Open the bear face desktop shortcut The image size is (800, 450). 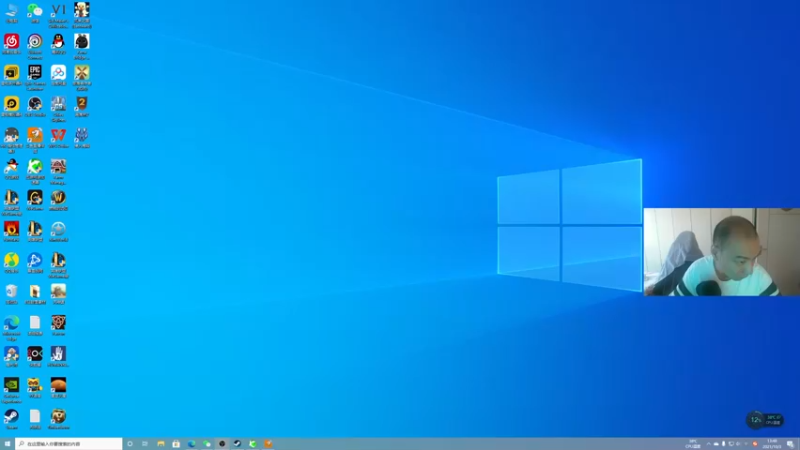click(x=58, y=419)
